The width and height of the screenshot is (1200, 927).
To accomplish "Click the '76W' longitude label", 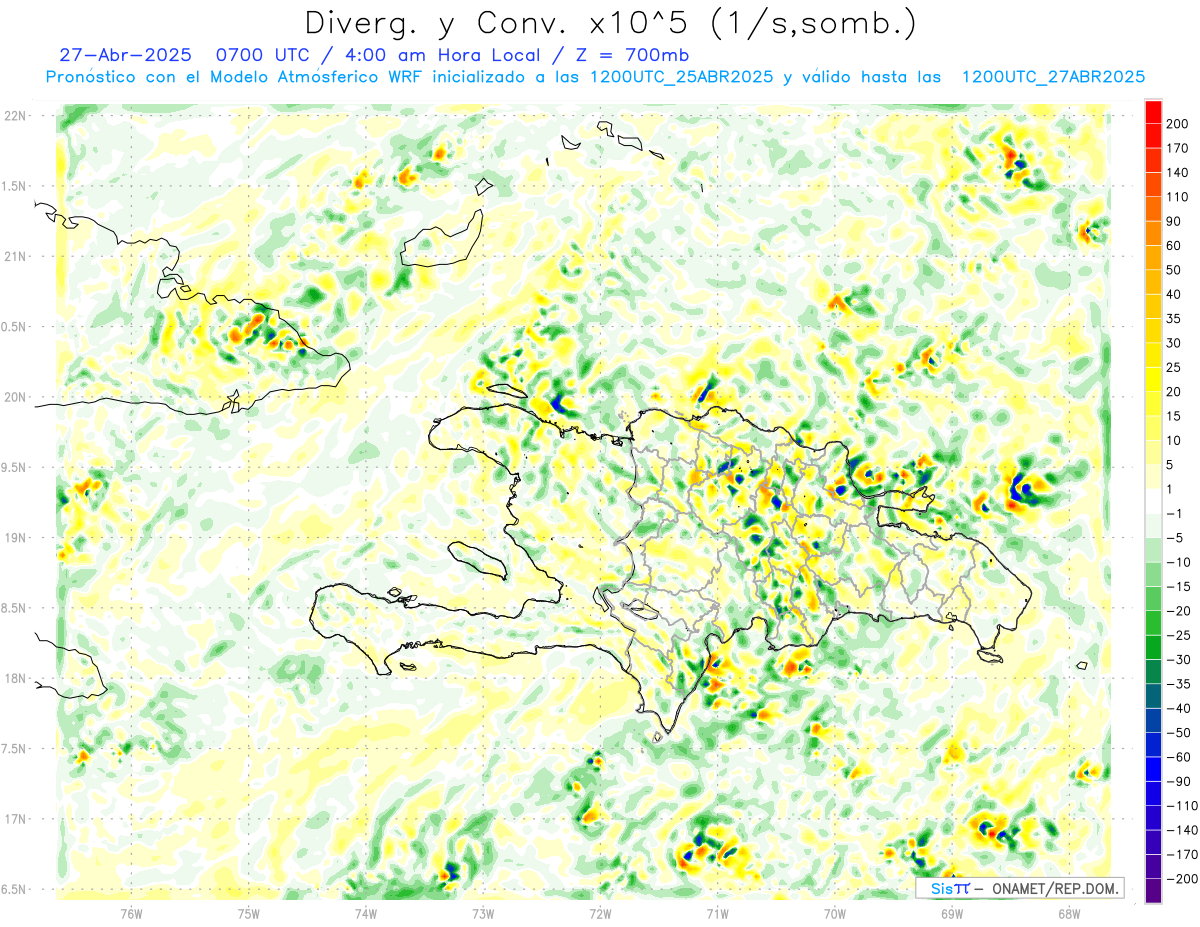I will click(x=131, y=912).
